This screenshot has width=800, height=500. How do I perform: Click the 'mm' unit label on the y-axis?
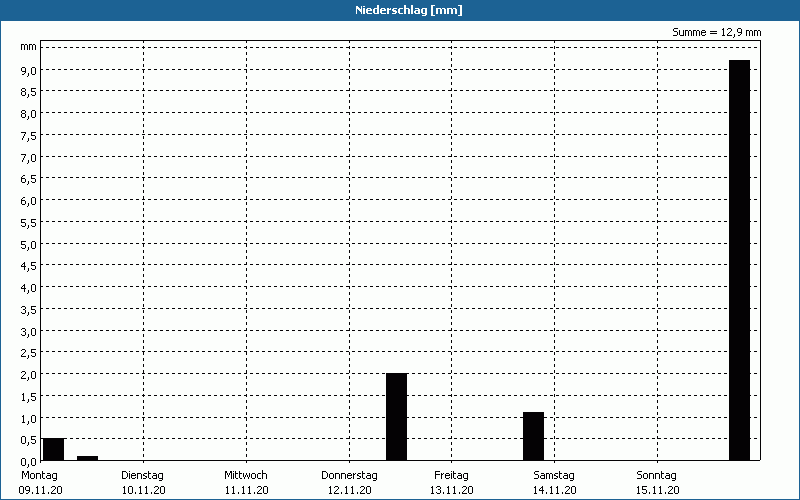[x=29, y=47]
